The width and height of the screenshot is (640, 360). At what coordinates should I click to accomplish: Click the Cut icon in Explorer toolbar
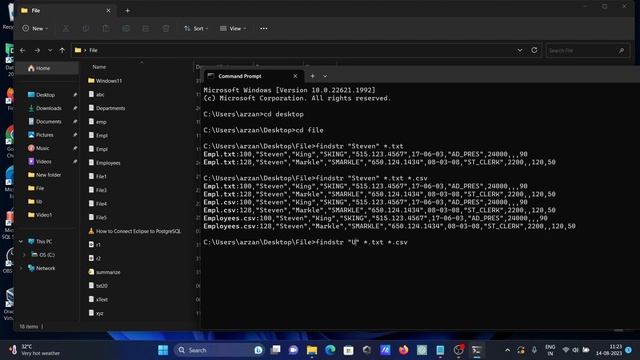coord(66,29)
